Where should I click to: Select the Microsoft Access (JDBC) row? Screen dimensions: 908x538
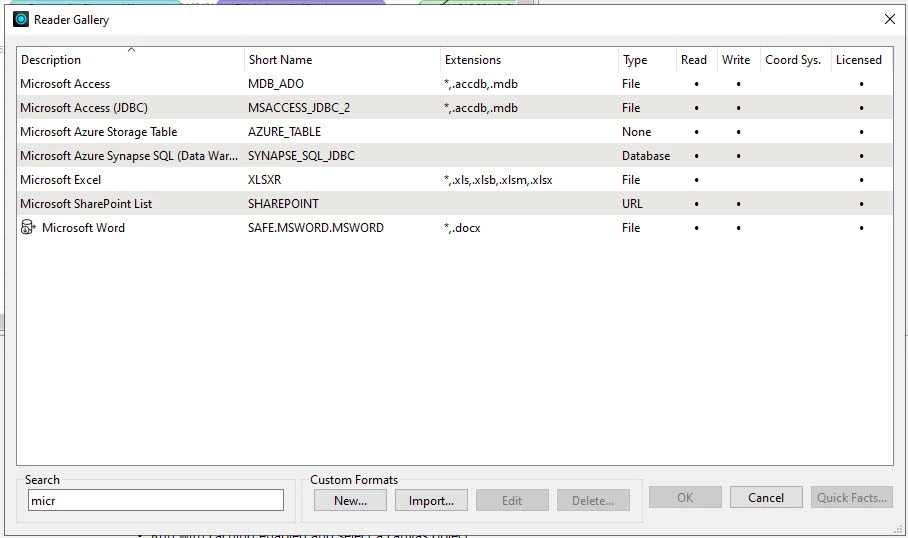[455, 108]
